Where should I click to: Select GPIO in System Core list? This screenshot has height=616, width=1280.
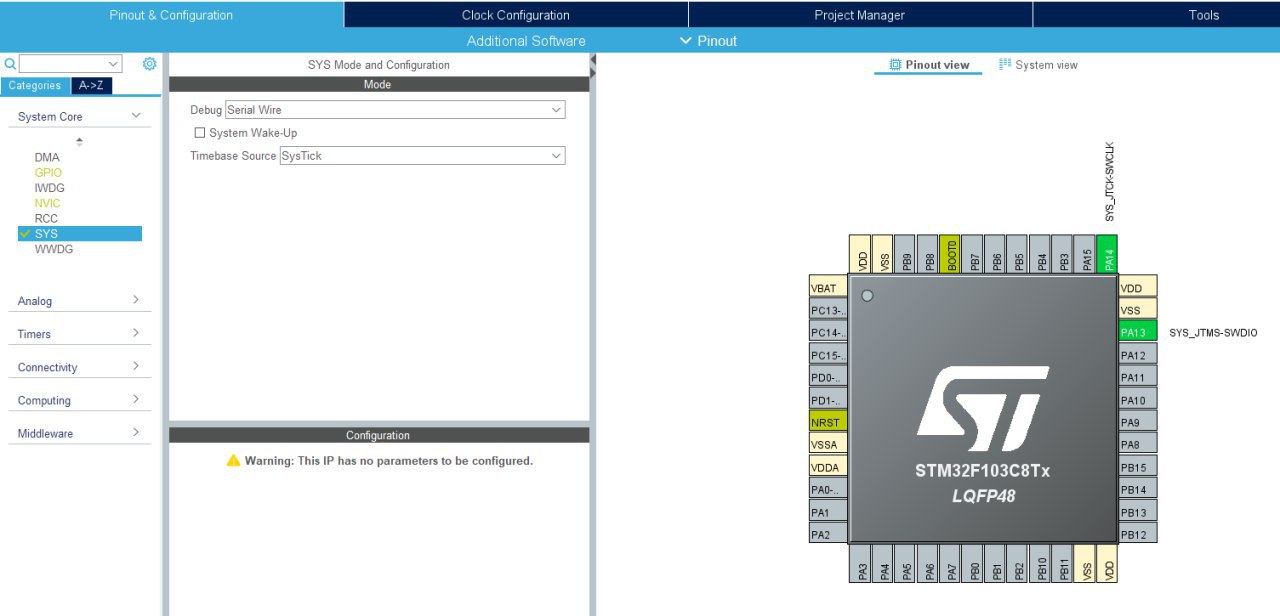point(48,173)
